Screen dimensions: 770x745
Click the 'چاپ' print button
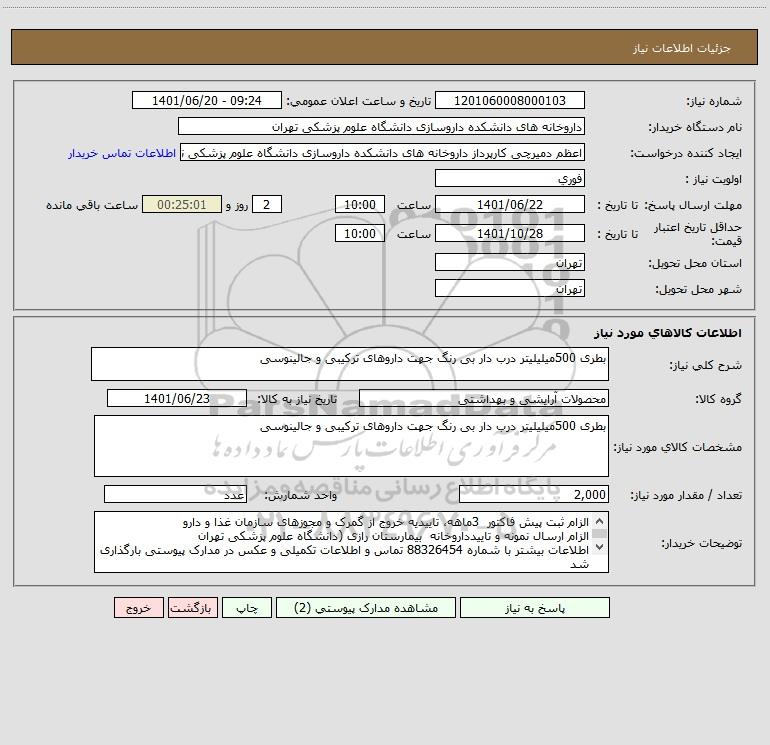(x=247, y=608)
